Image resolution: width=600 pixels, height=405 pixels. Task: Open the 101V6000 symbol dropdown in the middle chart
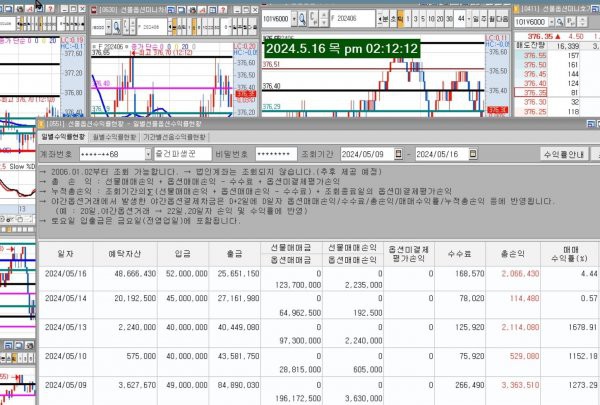click(x=294, y=19)
